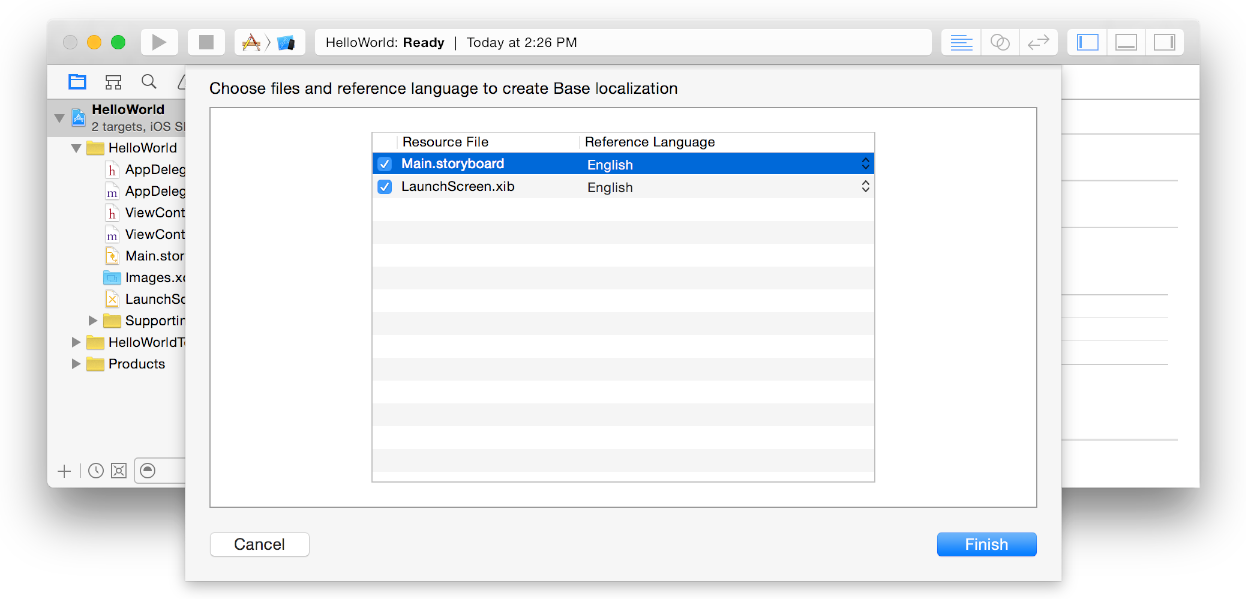Expand the Products group
This screenshot has height=599, width=1246.
[x=75, y=364]
